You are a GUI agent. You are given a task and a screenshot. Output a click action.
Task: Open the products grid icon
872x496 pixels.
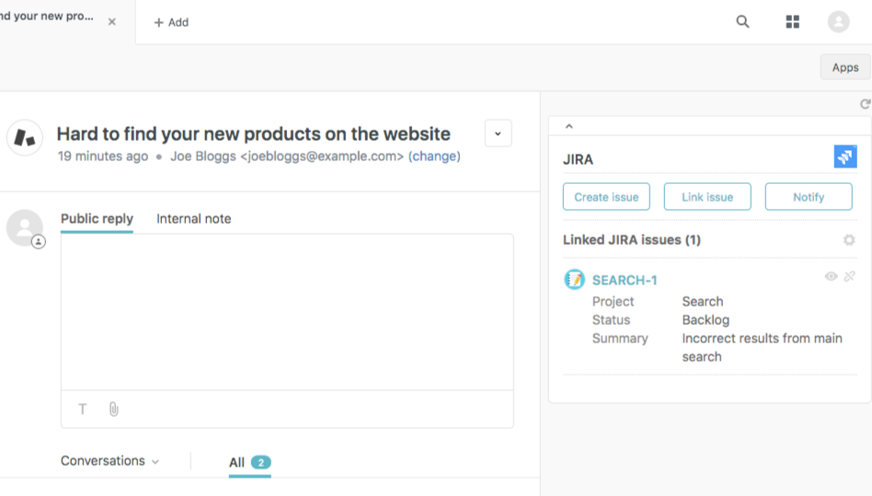coord(793,22)
